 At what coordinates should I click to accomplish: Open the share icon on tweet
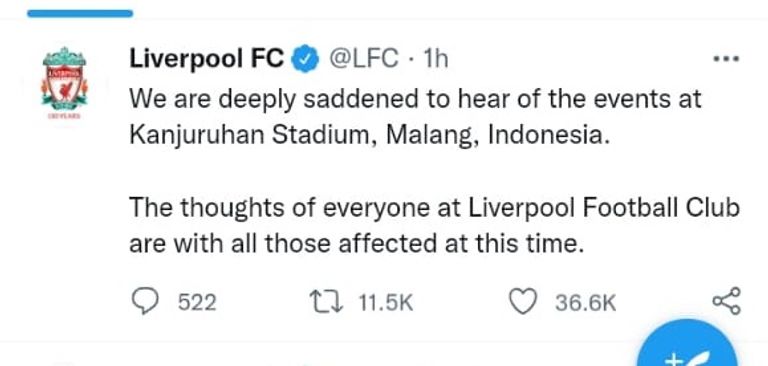[x=726, y=301]
